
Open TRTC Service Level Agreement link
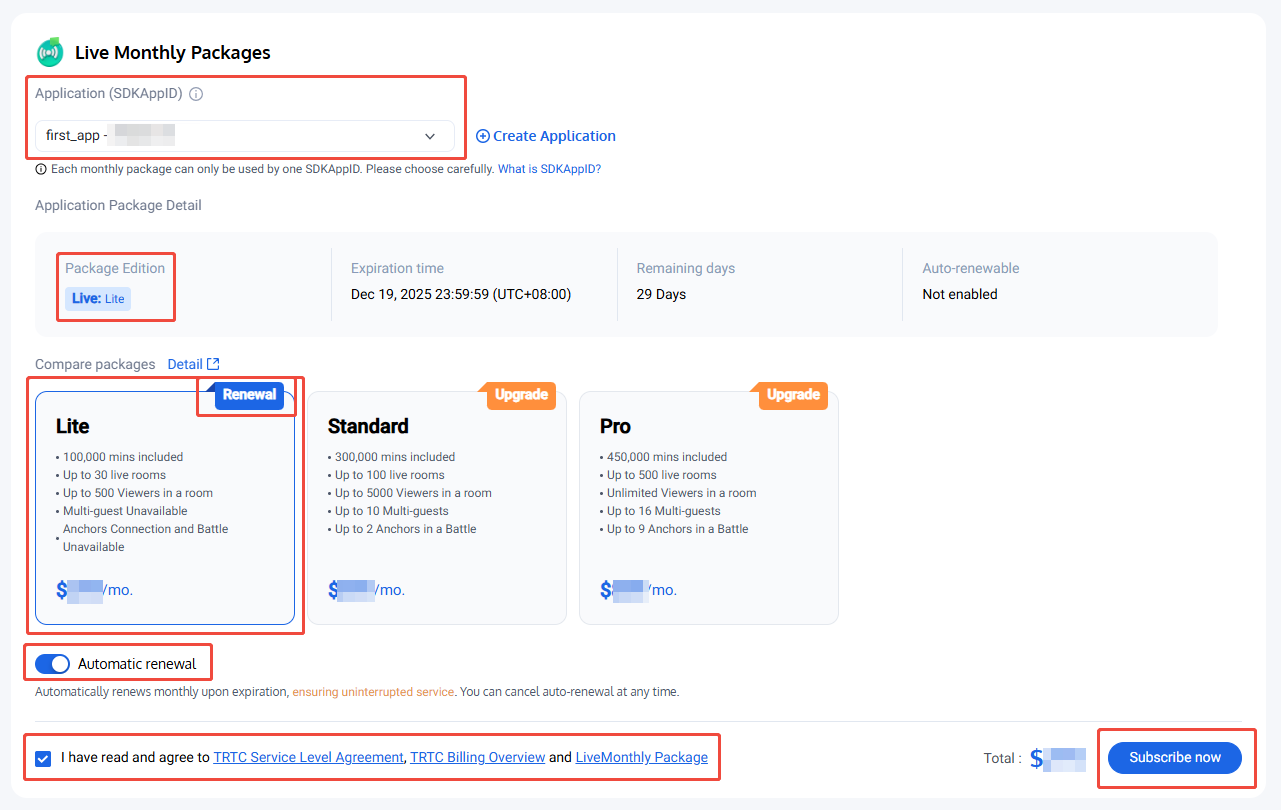click(x=308, y=758)
